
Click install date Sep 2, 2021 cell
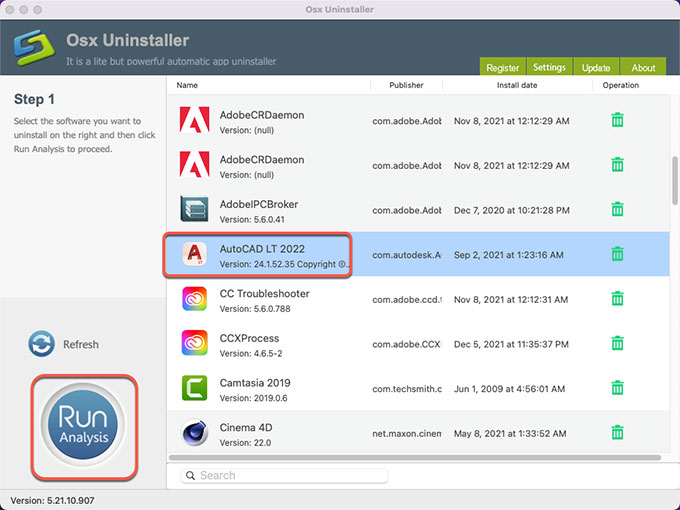coord(509,255)
